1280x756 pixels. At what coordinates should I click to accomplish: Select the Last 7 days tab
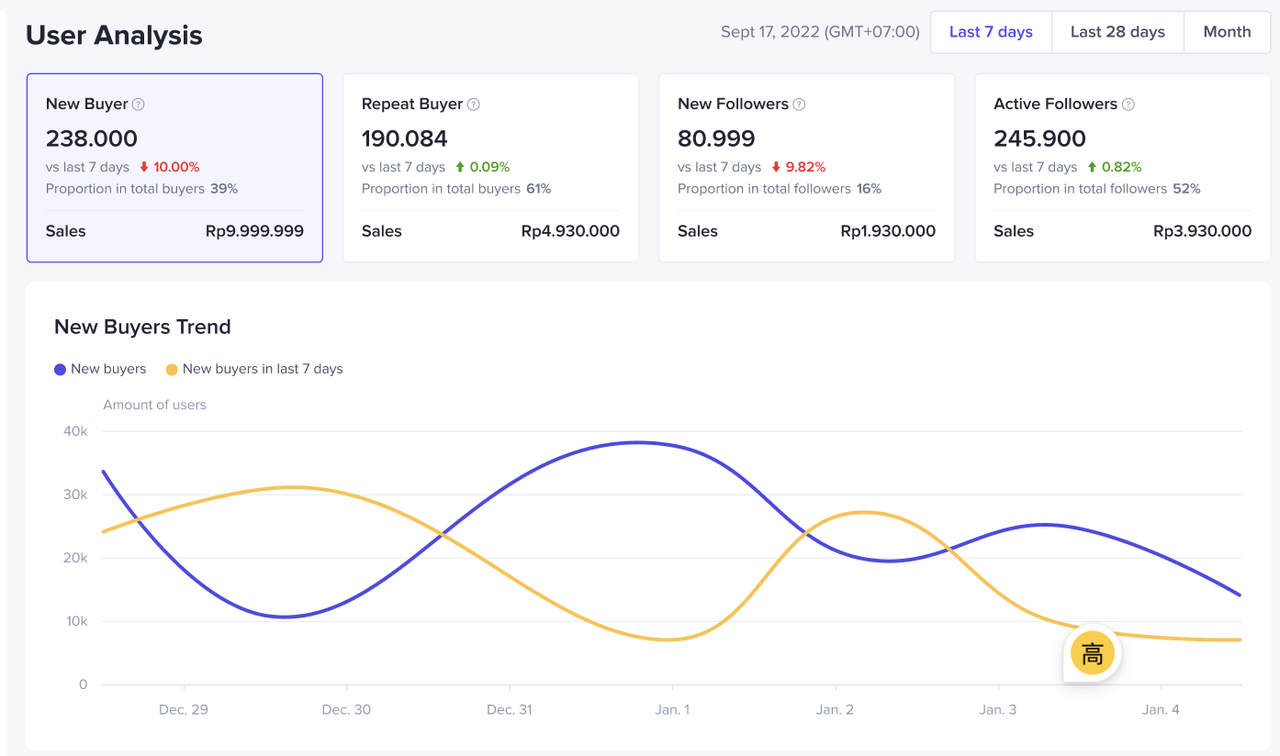coord(990,32)
